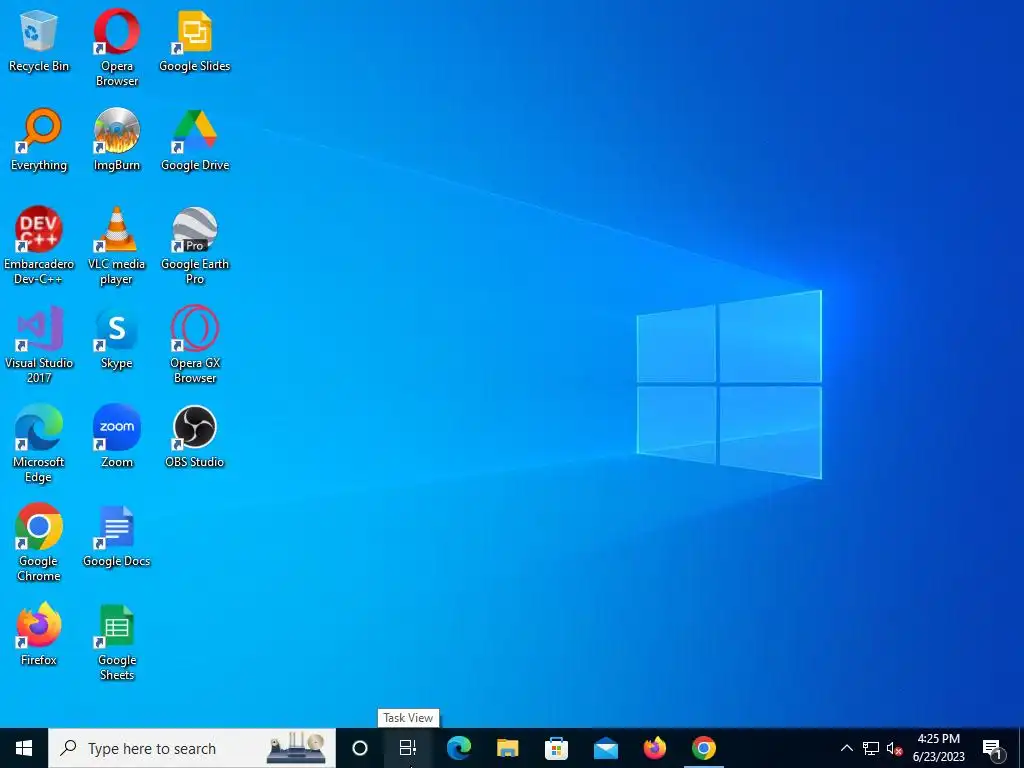Open Microsoft Store from the taskbar

[x=556, y=748]
